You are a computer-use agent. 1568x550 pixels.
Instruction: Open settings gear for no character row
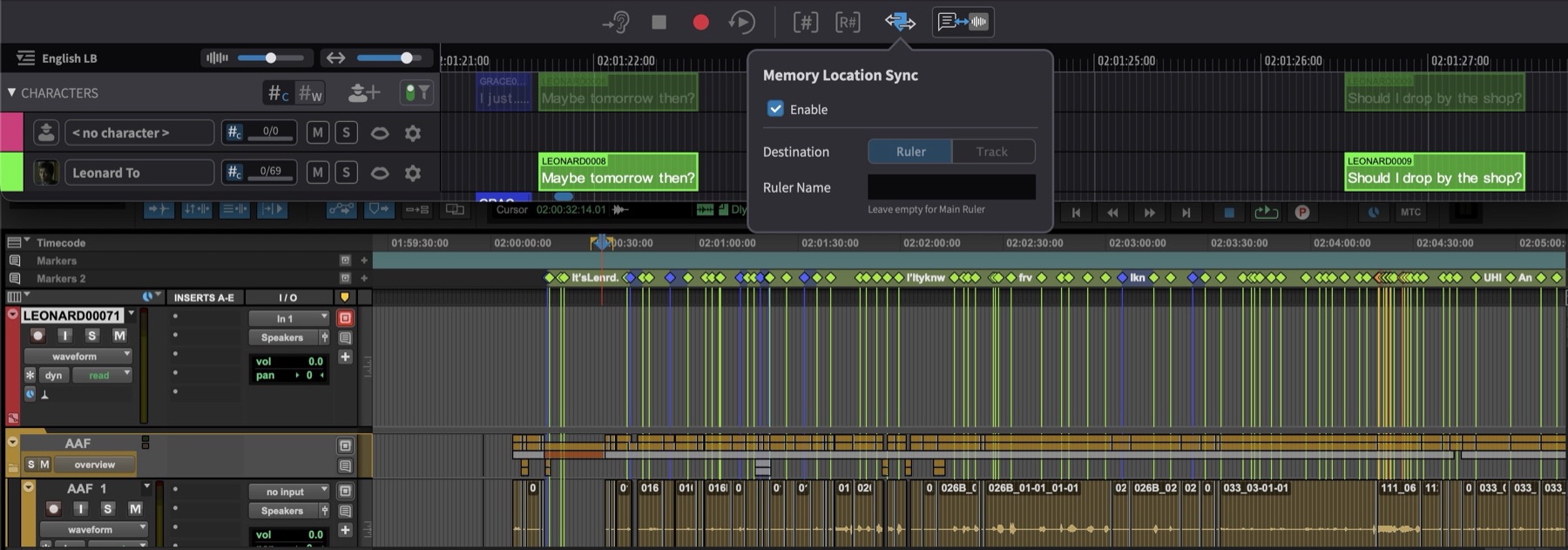tap(413, 132)
